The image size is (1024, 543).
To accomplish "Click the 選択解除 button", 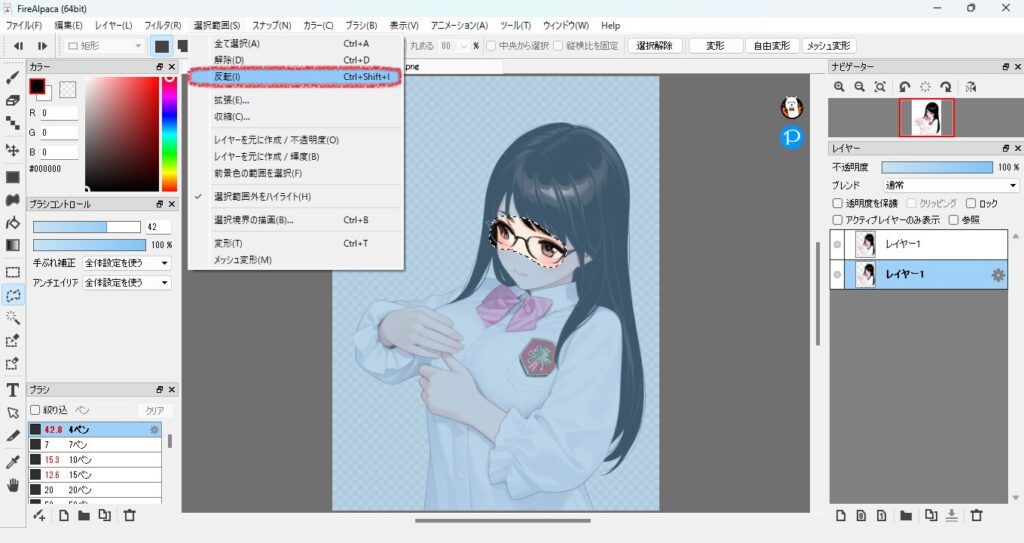I will (654, 46).
